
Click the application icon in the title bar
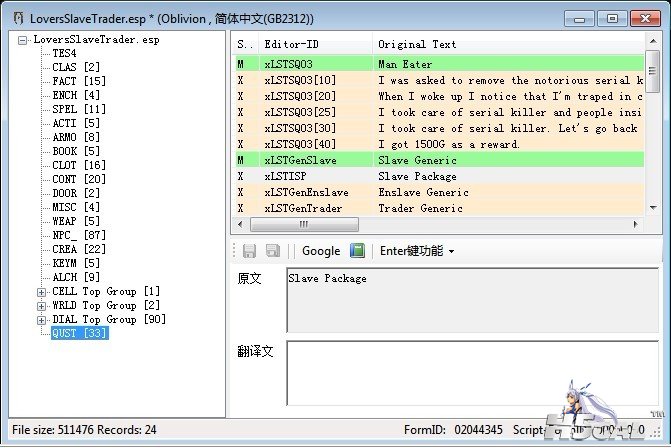[x=14, y=18]
